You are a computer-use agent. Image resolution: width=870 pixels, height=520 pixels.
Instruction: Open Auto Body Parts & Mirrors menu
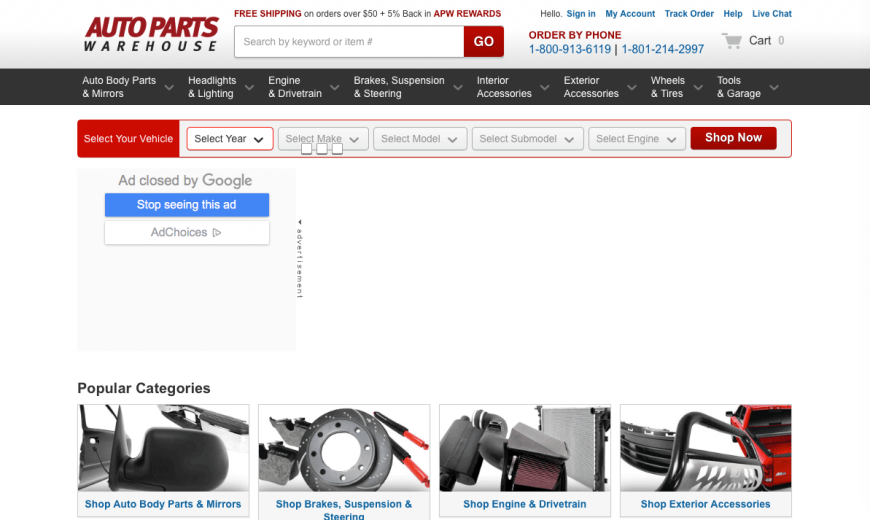pos(119,87)
